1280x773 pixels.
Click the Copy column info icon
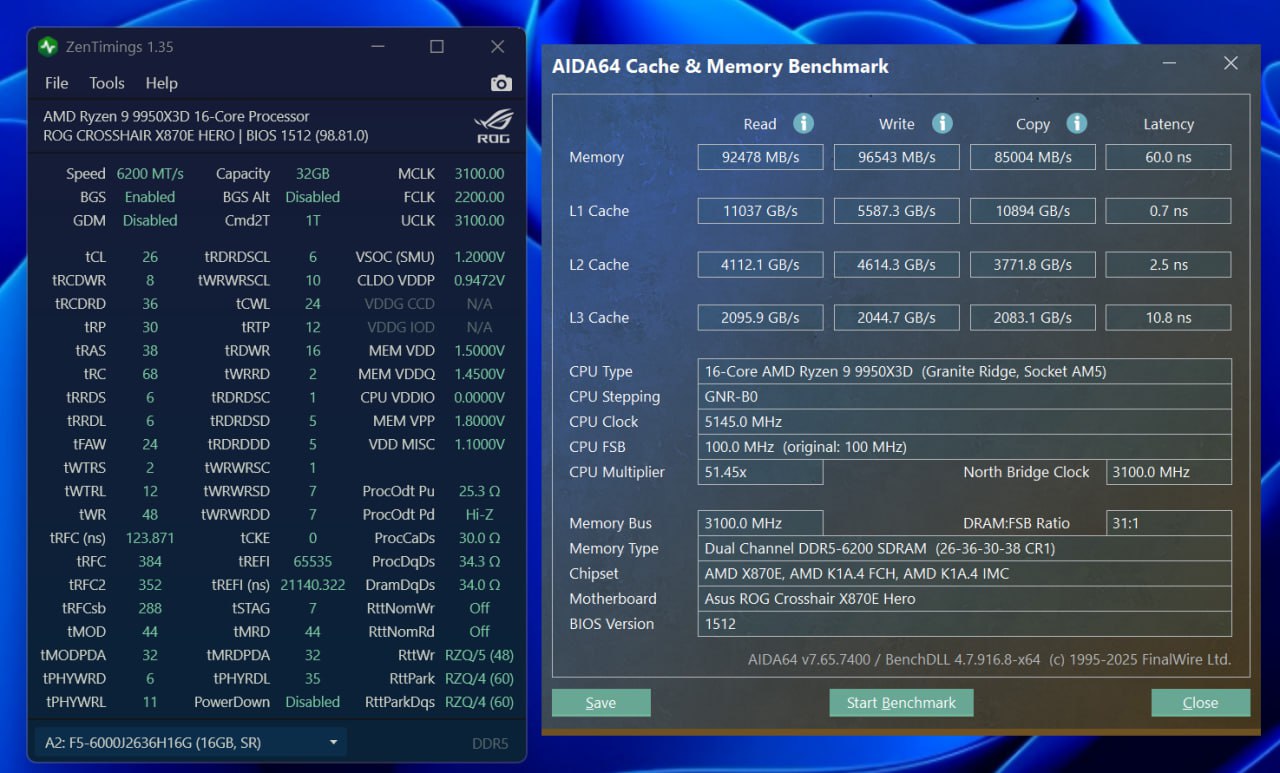tap(1077, 123)
